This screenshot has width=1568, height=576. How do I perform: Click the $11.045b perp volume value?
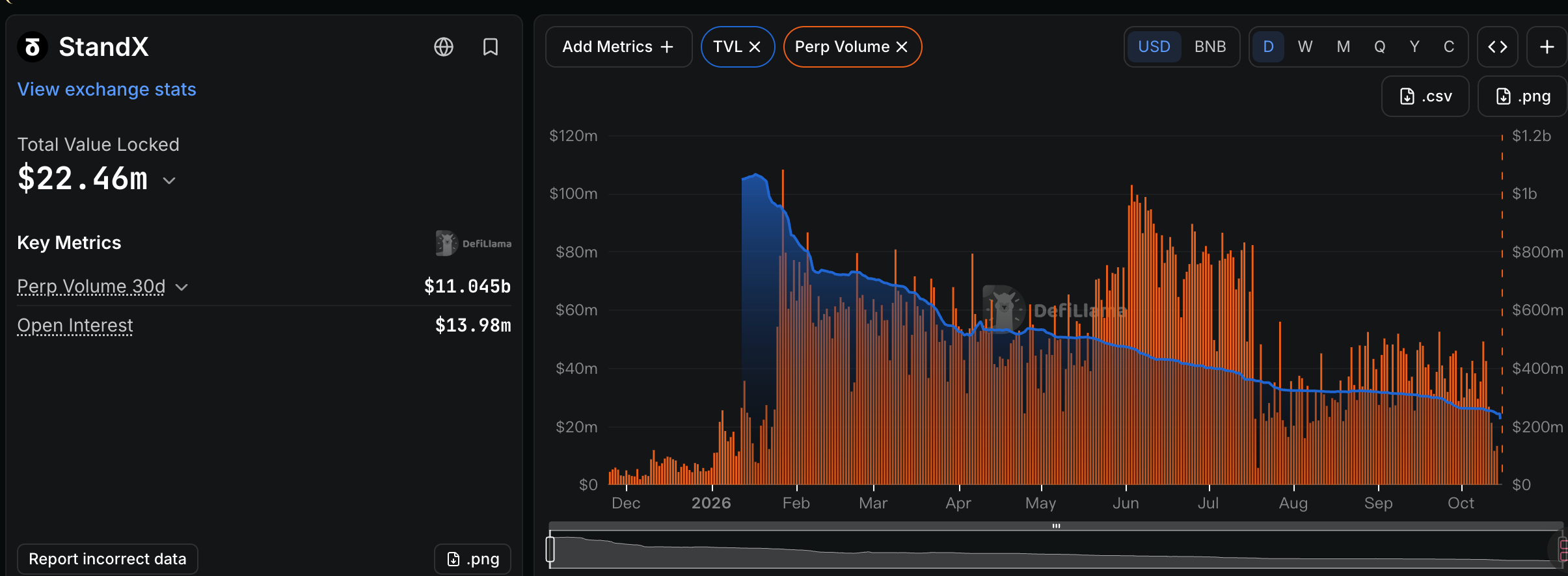467,286
